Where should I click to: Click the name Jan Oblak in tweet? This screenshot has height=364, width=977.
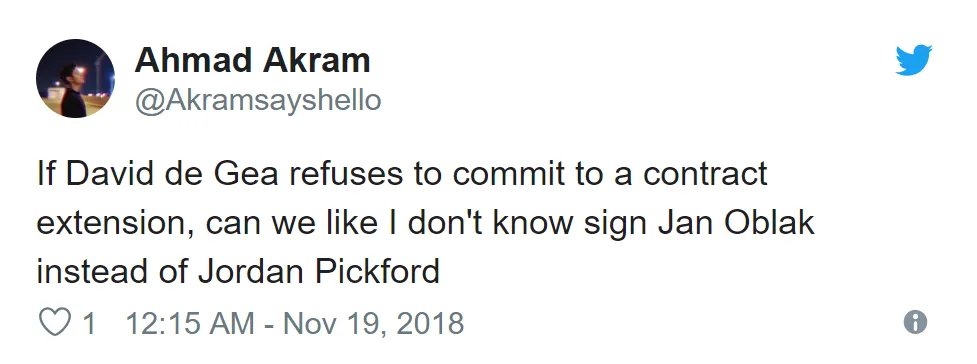736,223
